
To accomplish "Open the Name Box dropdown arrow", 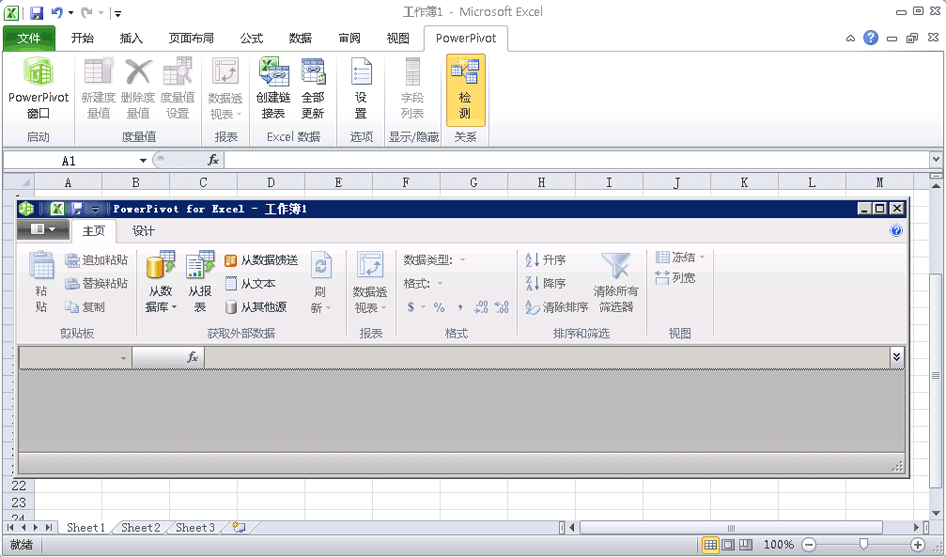I will coord(143,161).
